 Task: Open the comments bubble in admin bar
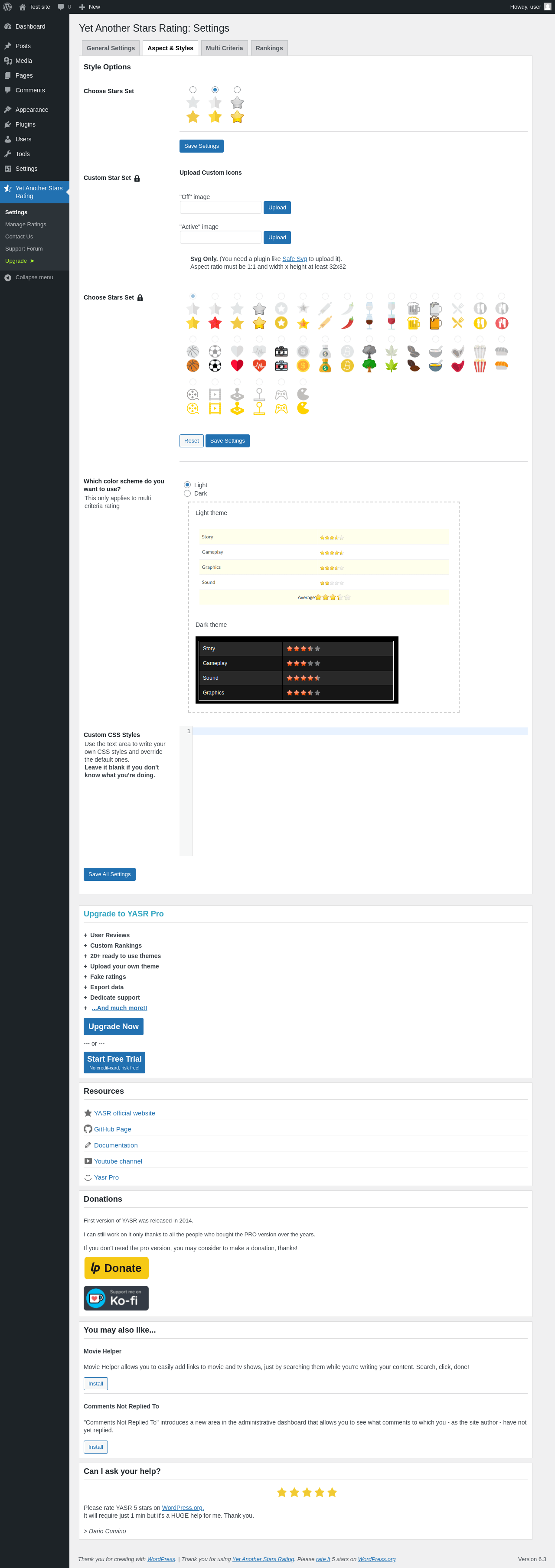coord(61,7)
